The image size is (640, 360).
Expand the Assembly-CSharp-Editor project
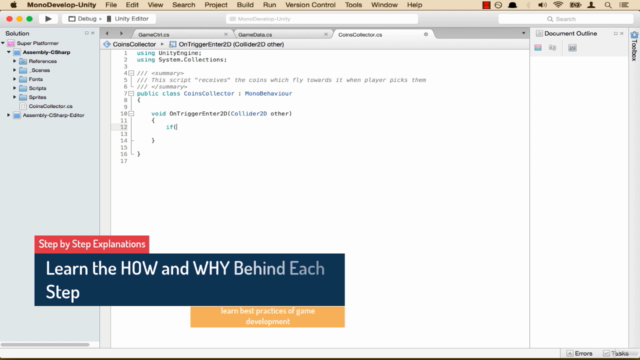click(9, 115)
